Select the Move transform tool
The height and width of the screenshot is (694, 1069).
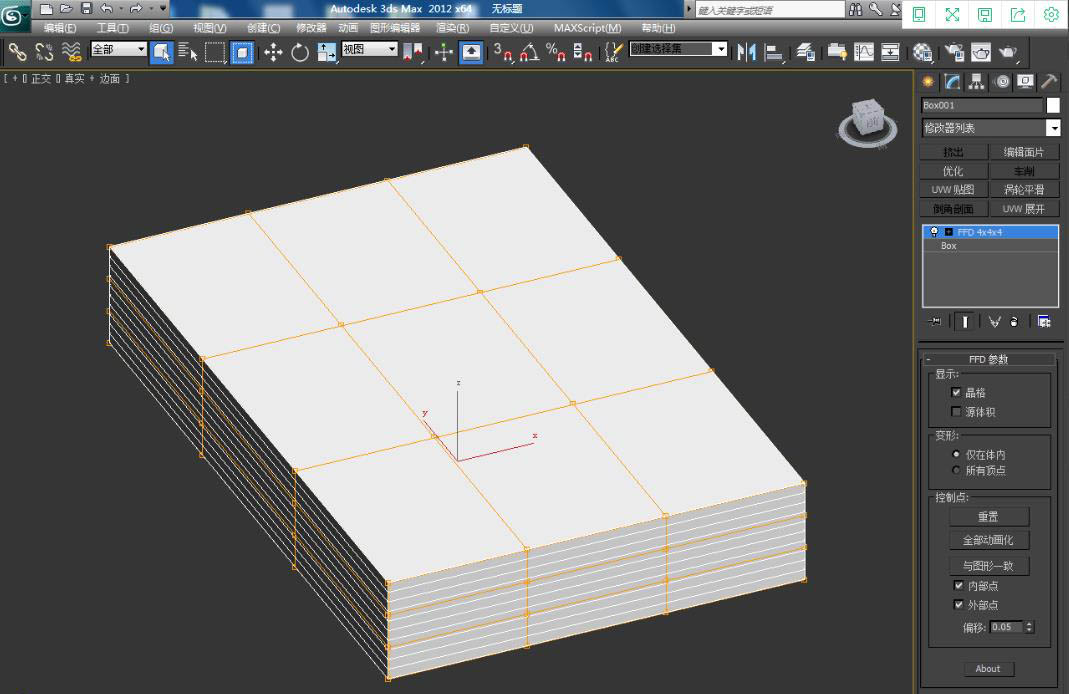point(273,52)
